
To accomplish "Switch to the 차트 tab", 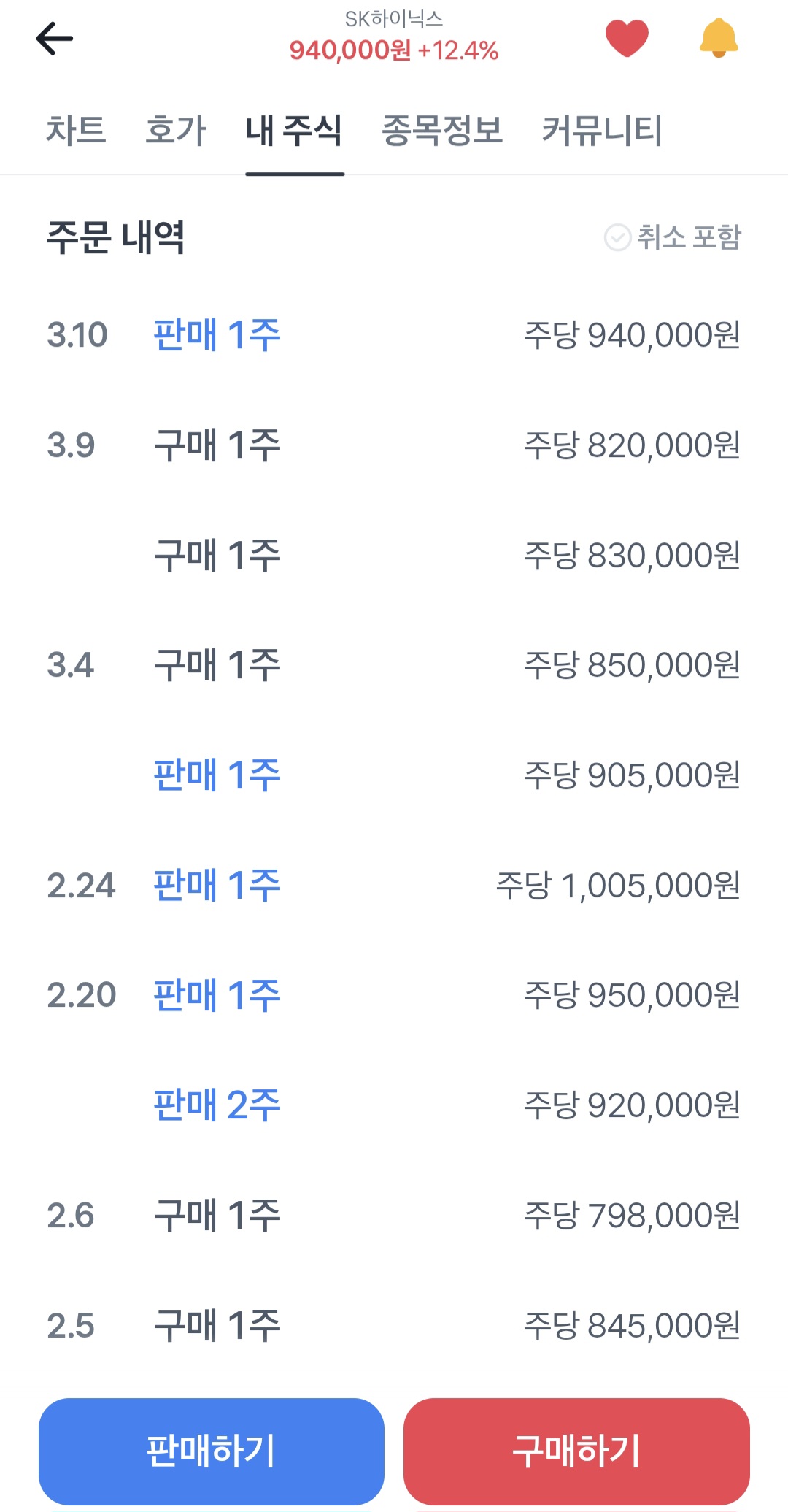I will tap(76, 131).
